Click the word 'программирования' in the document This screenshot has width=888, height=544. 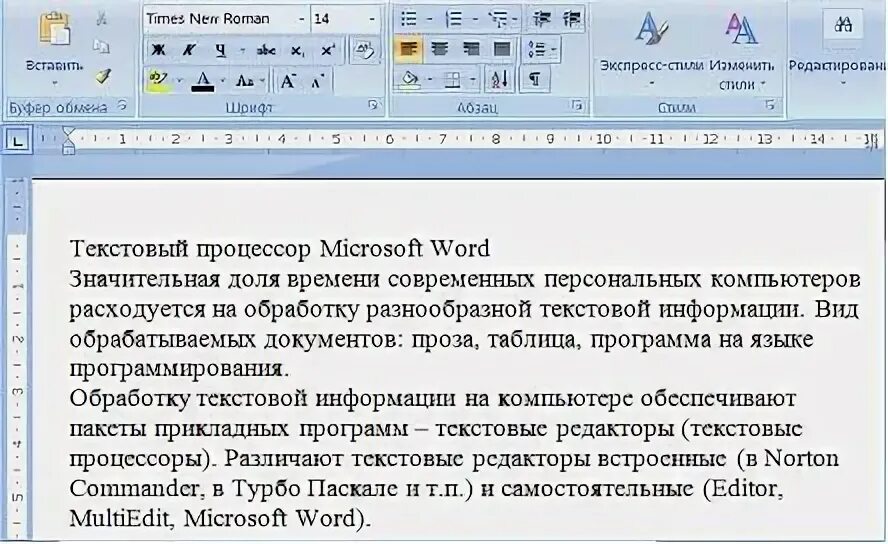(176, 370)
